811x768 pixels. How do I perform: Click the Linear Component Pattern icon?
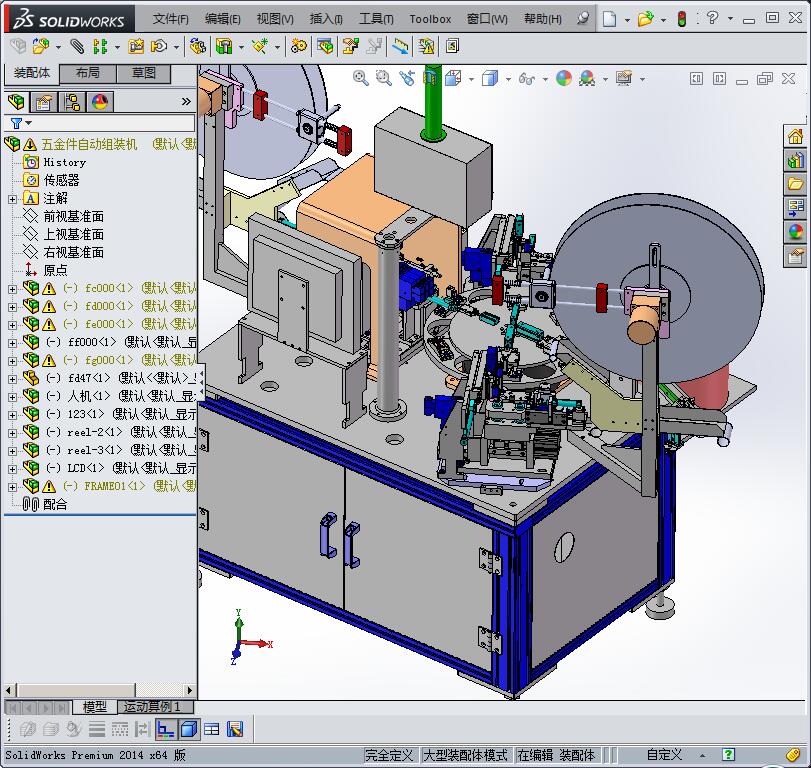click(x=100, y=47)
